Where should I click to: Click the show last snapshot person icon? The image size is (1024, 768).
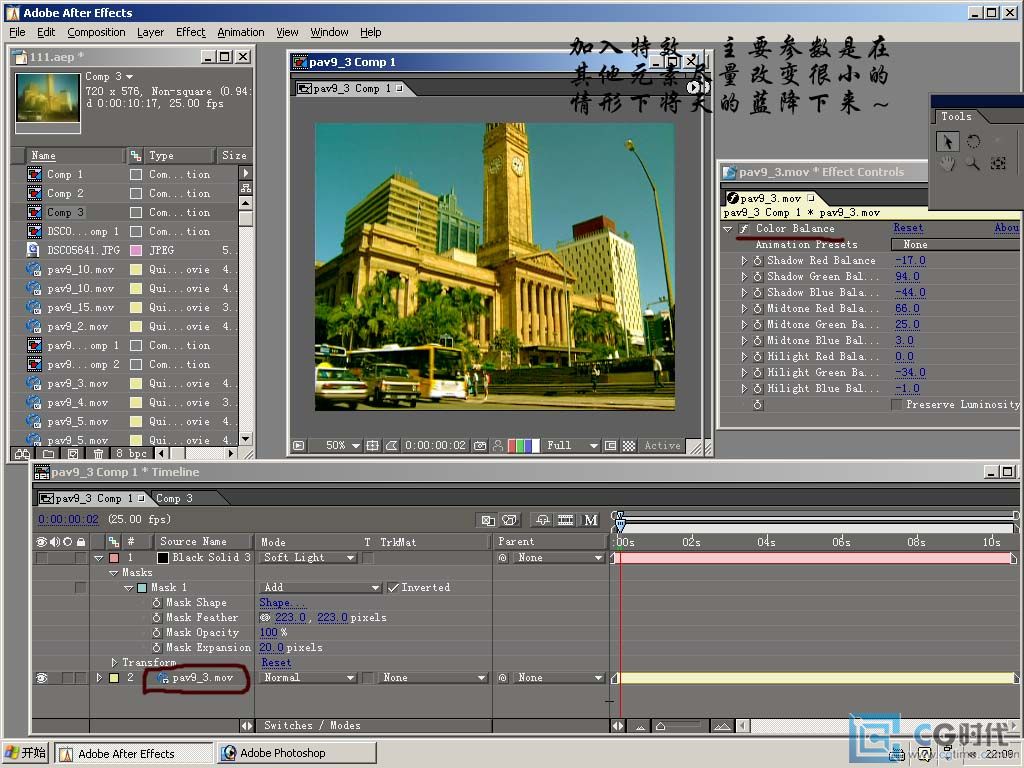click(498, 445)
